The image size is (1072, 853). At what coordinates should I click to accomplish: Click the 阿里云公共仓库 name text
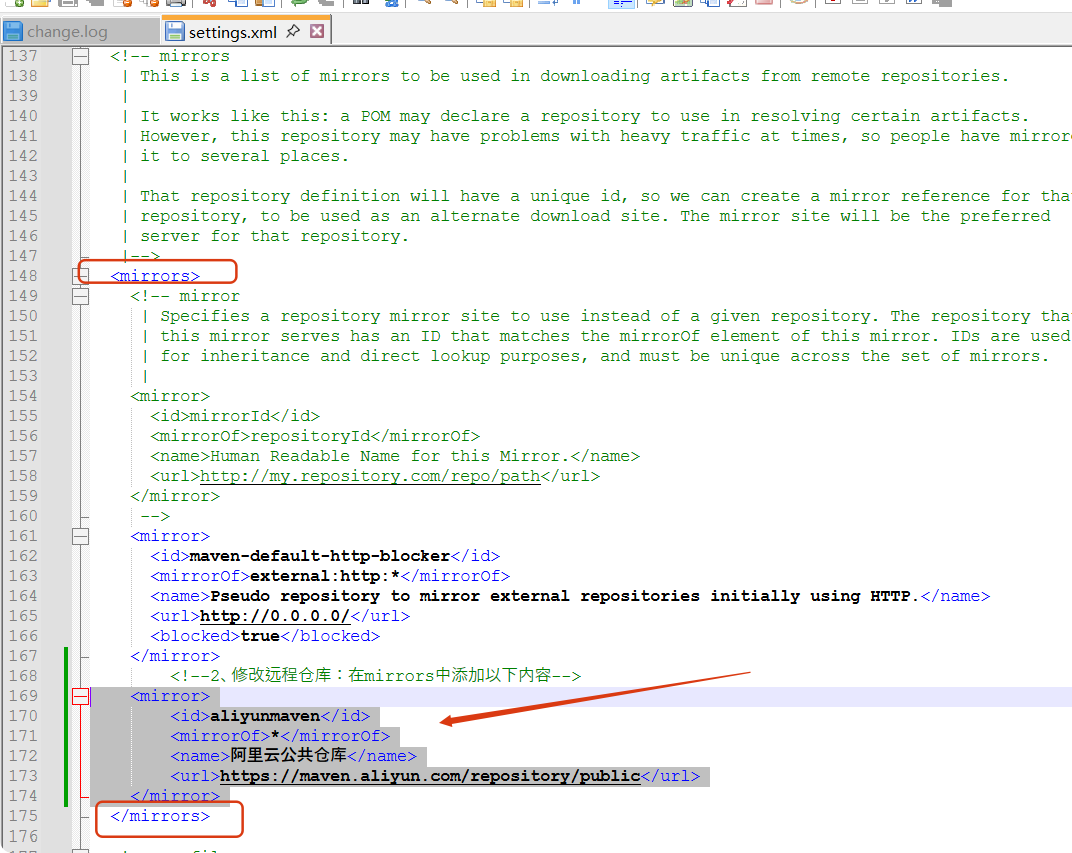coord(289,755)
